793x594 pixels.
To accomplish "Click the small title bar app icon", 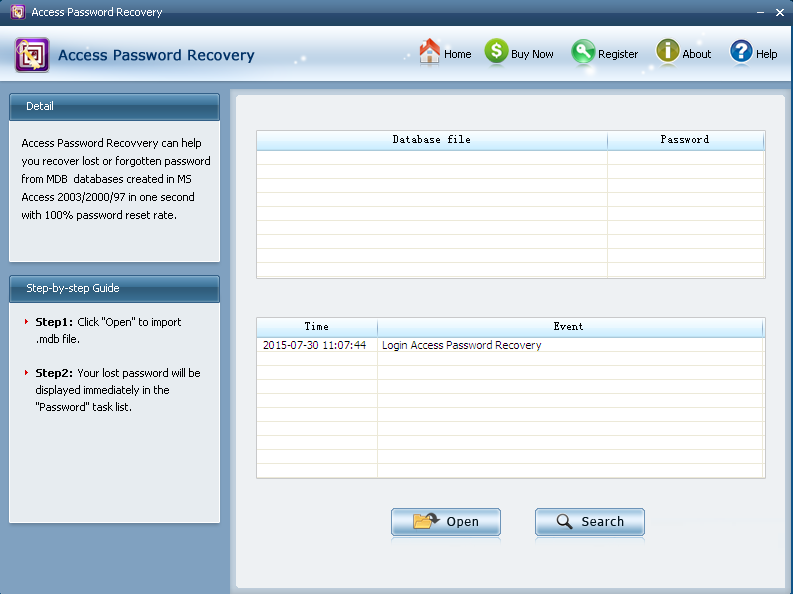I will click(x=18, y=12).
